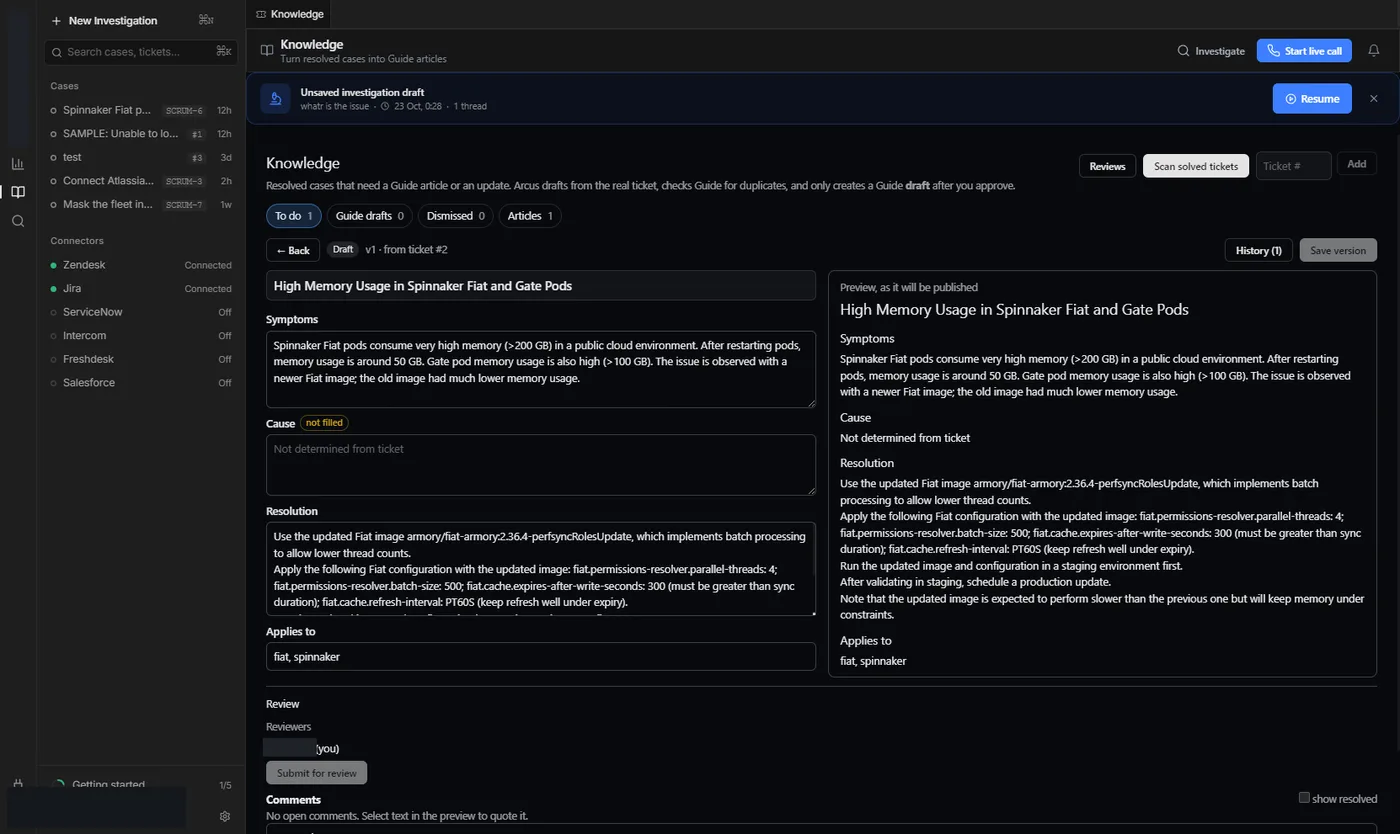Toggle the show resolved checkbox
The height and width of the screenshot is (834, 1400).
[1304, 798]
